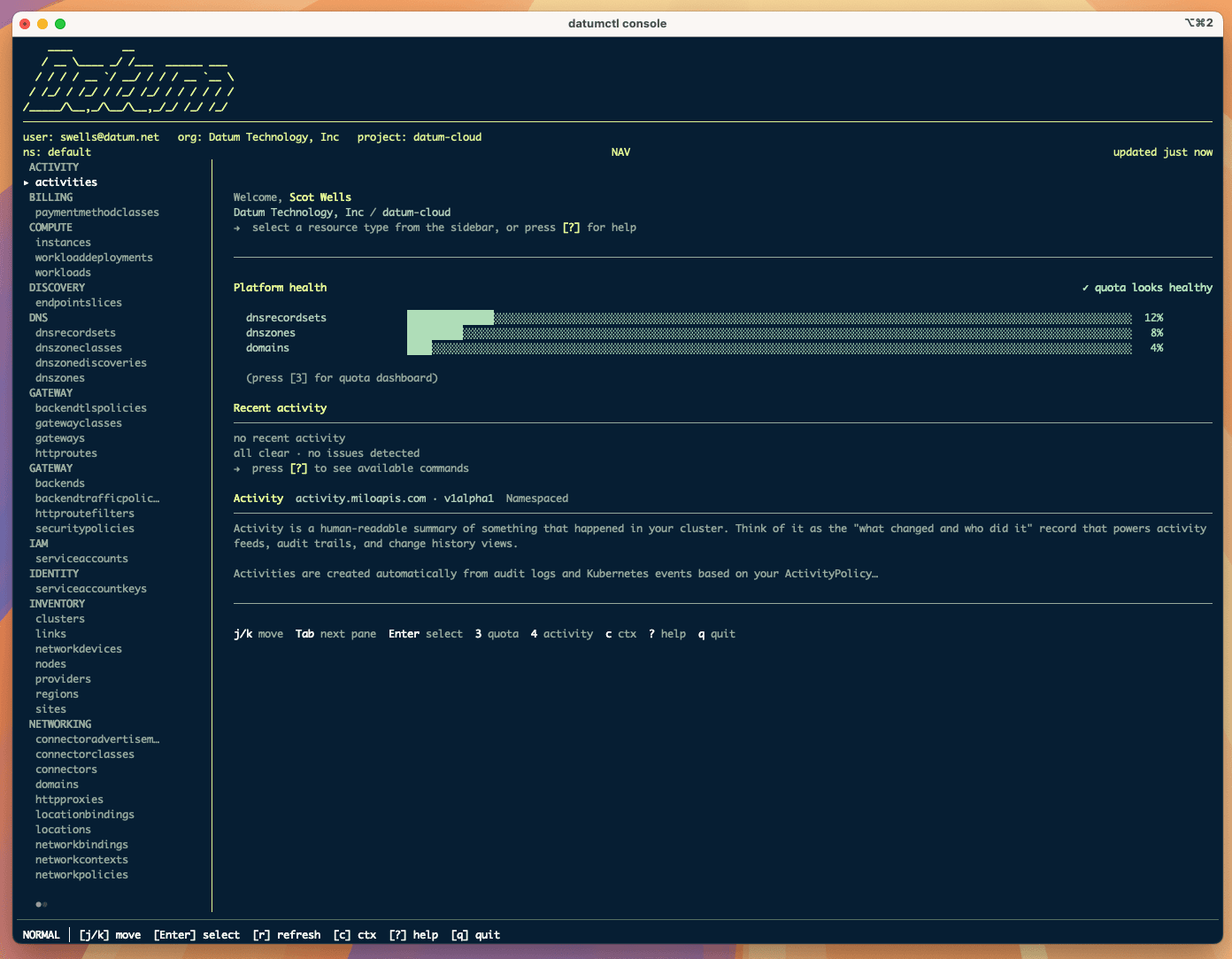This screenshot has width=1232, height=959.
Task: Select networkpolicies resource
Action: point(81,875)
